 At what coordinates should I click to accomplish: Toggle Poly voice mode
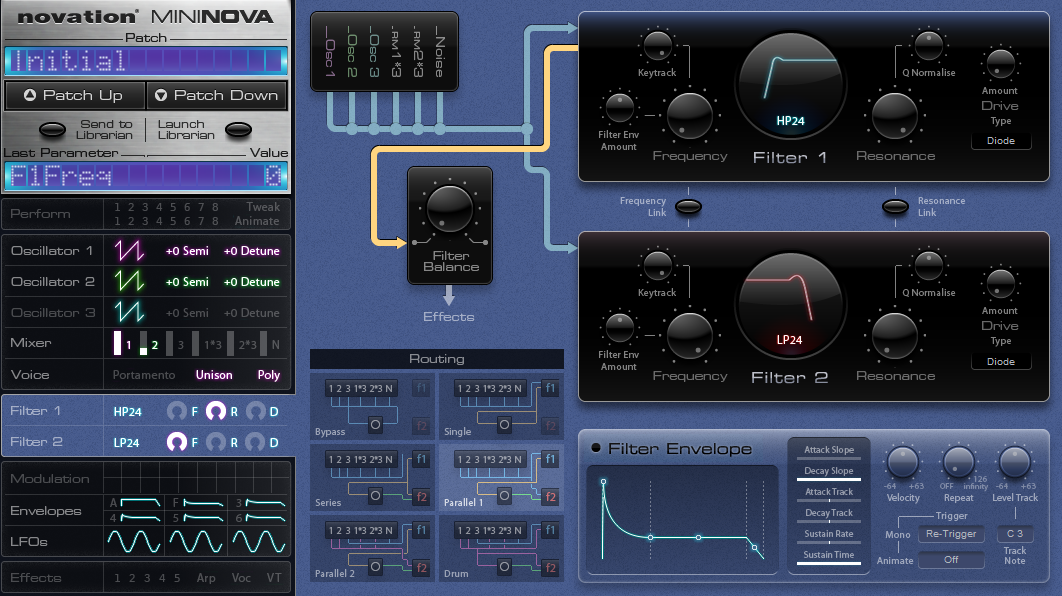269,375
